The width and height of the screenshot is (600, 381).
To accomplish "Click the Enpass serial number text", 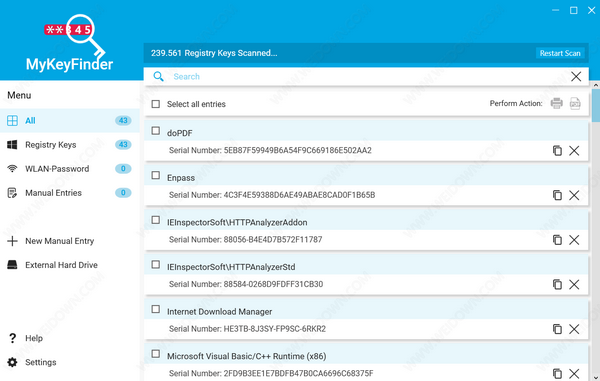I will (x=299, y=195).
